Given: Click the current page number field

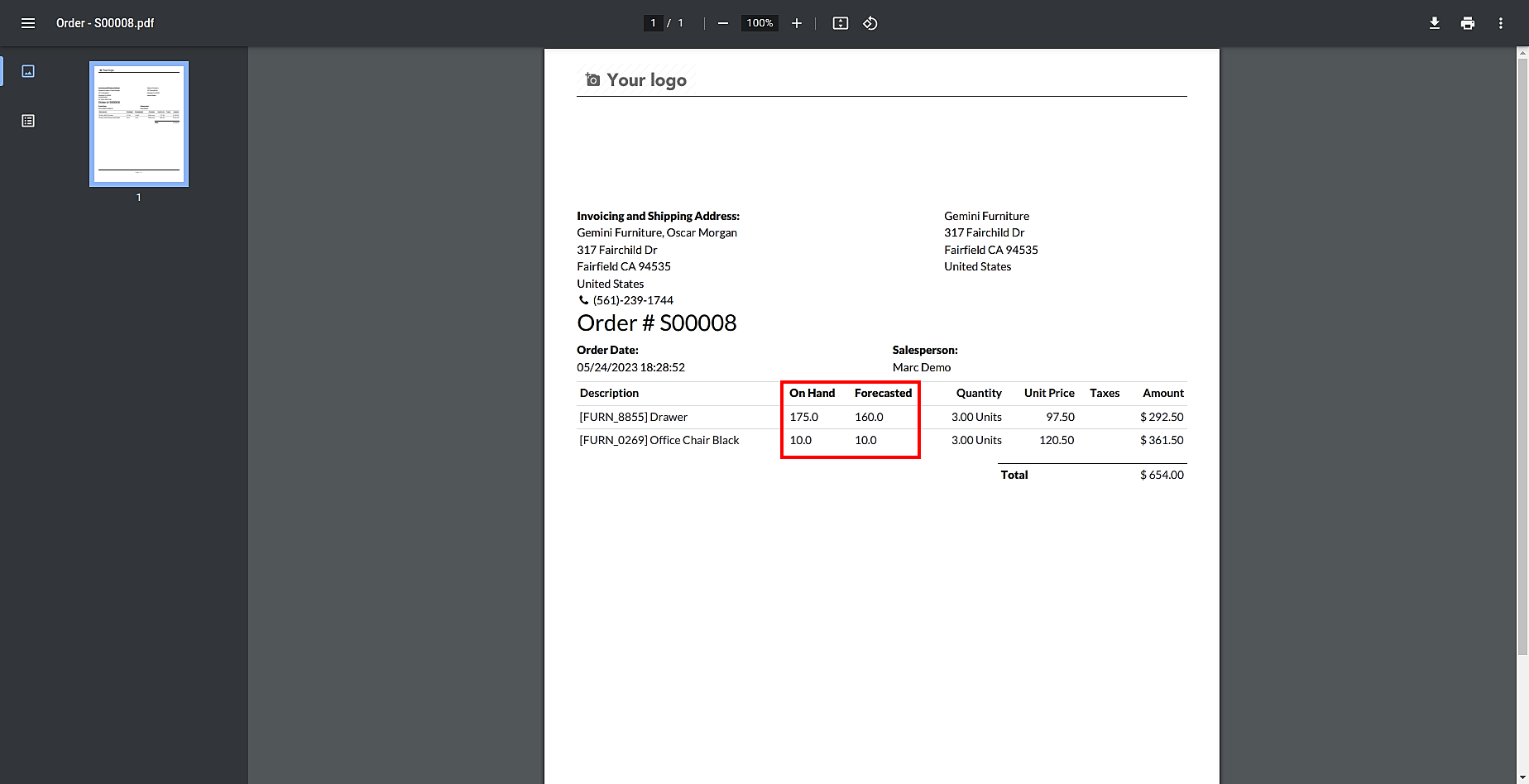Looking at the screenshot, I should click(x=653, y=23).
